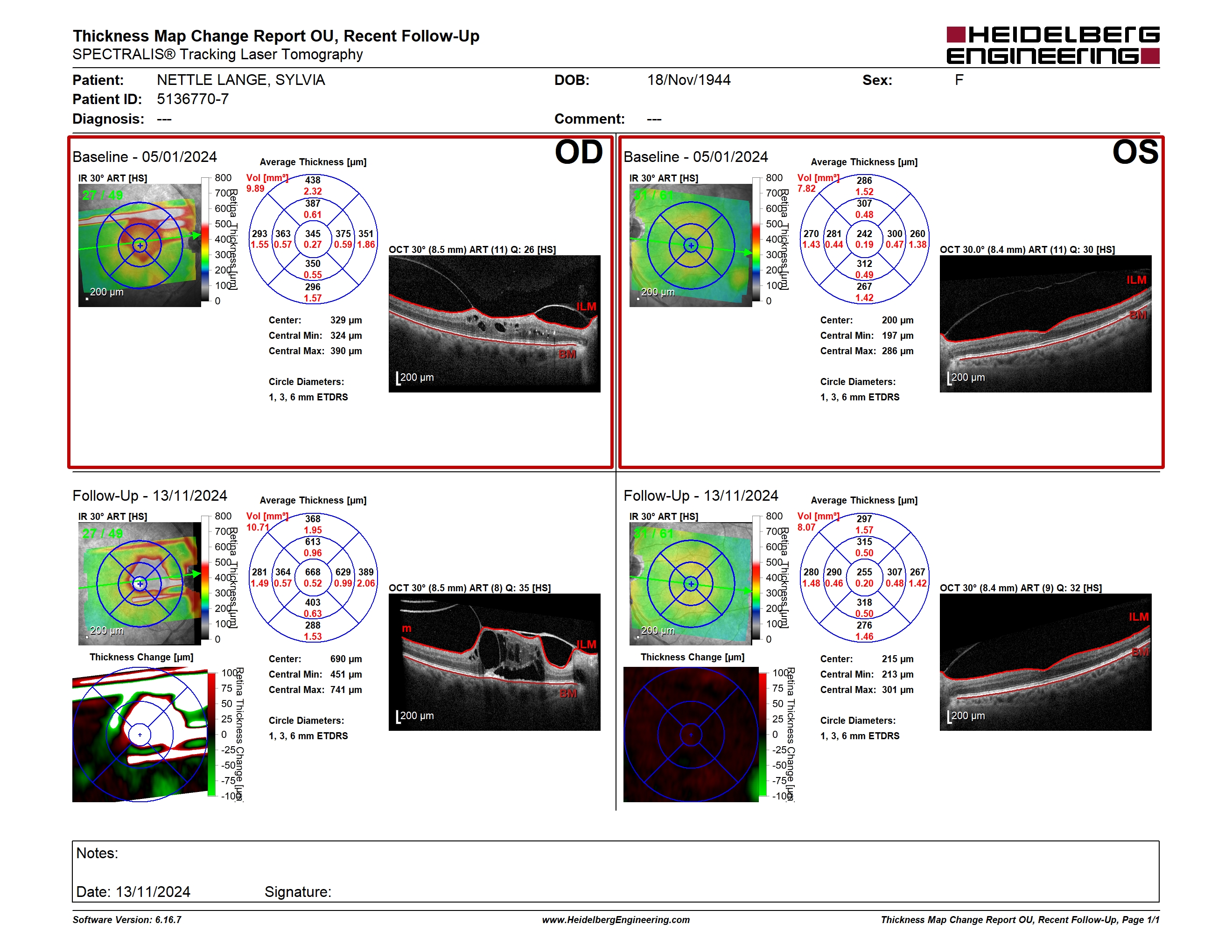This screenshot has width=1232, height=952.
Task: Click the OS follow-up ETDRS center value 255
Action: click(x=864, y=572)
